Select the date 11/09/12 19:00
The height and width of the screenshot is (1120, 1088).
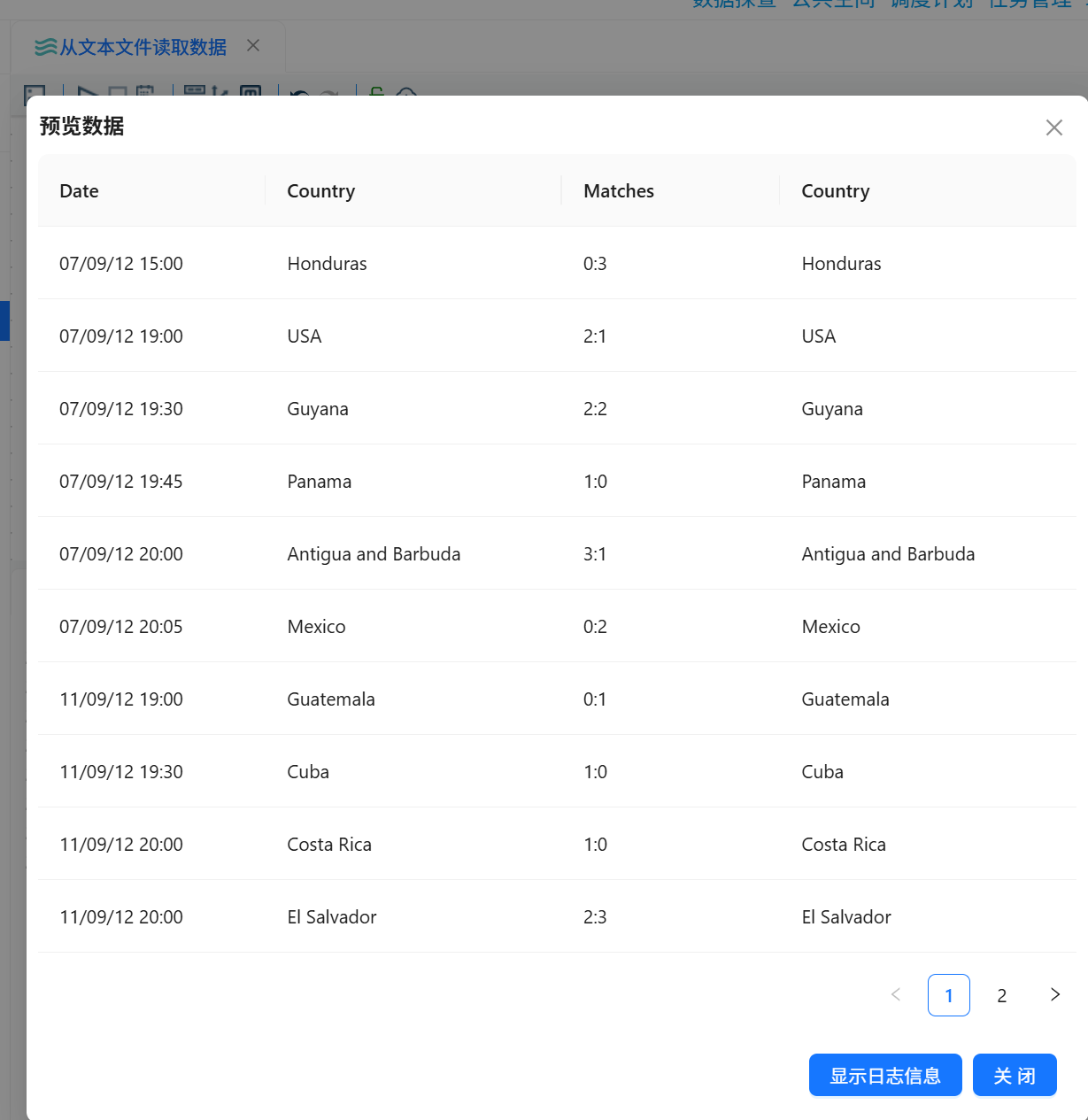coord(121,699)
